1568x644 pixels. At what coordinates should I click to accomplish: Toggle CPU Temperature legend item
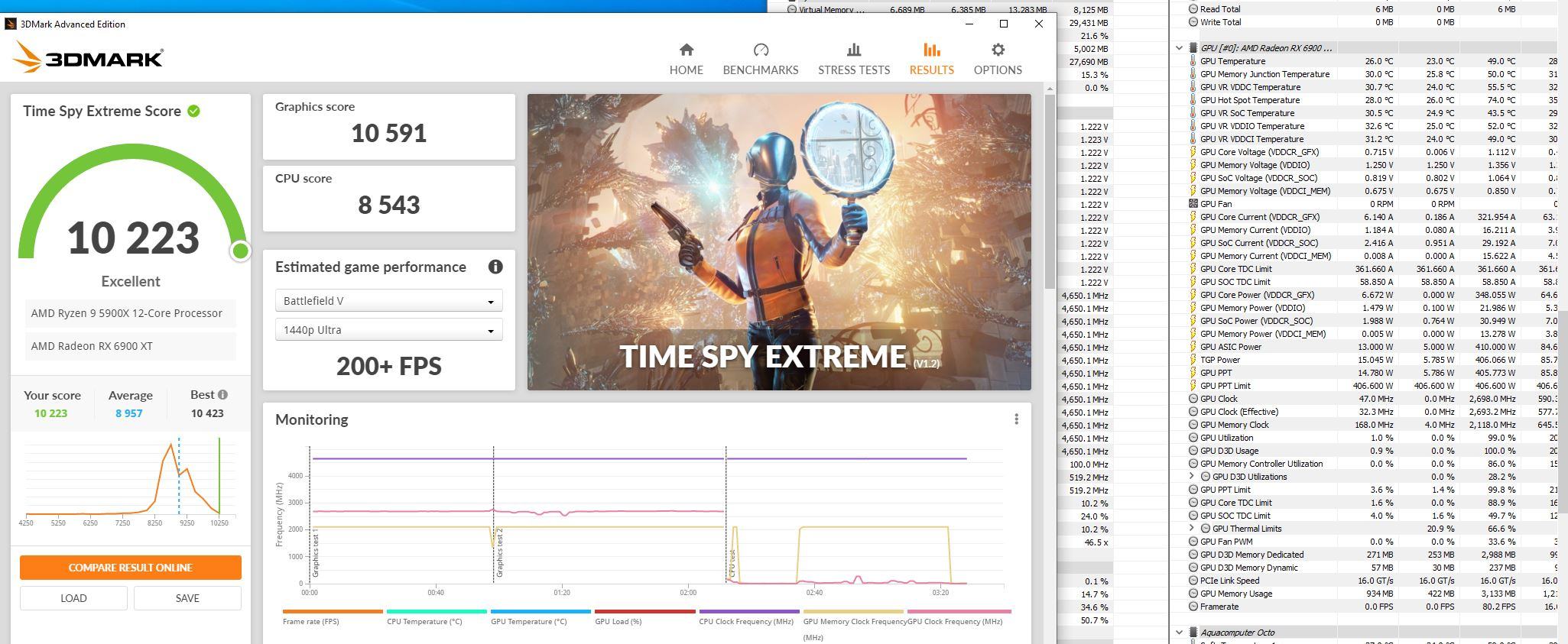tap(436, 617)
